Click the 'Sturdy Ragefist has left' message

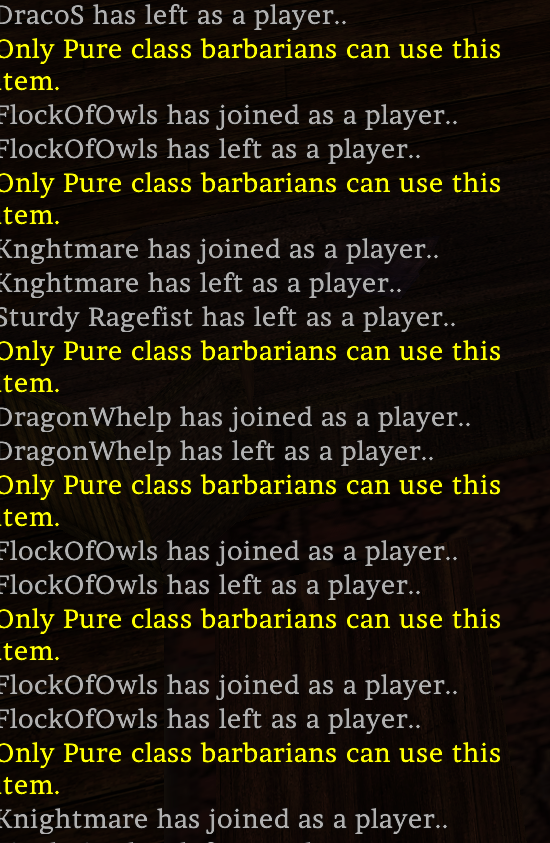click(x=228, y=317)
